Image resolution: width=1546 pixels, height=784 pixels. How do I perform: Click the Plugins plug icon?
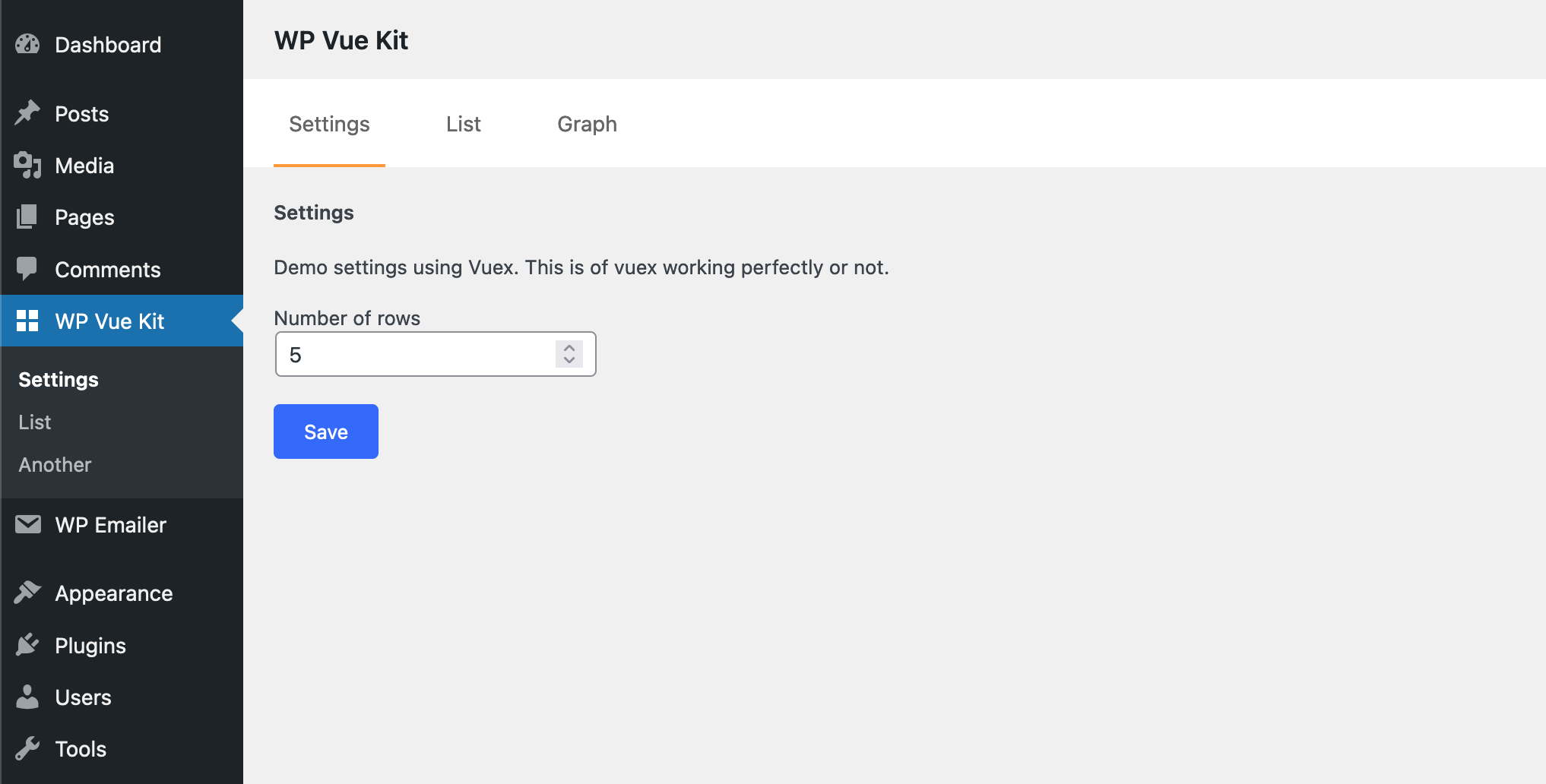tap(27, 645)
